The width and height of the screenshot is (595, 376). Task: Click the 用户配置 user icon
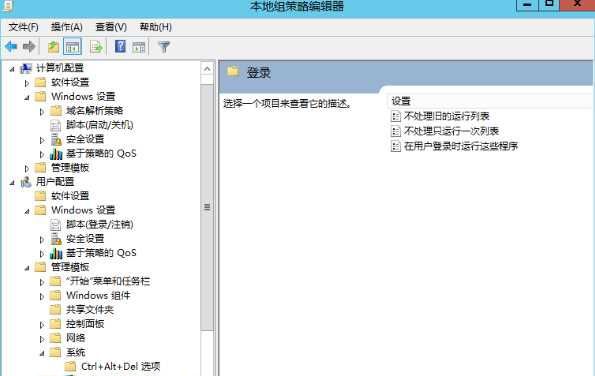26,182
